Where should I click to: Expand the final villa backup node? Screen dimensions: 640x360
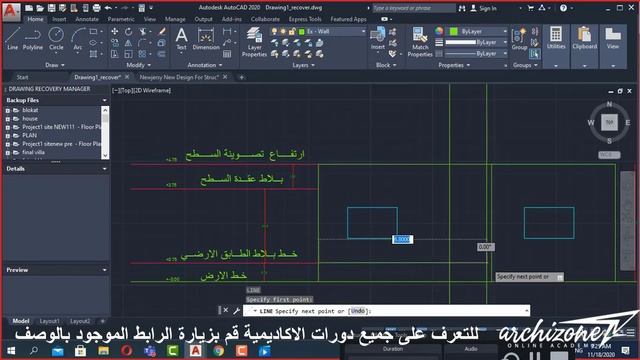[x=7, y=152]
